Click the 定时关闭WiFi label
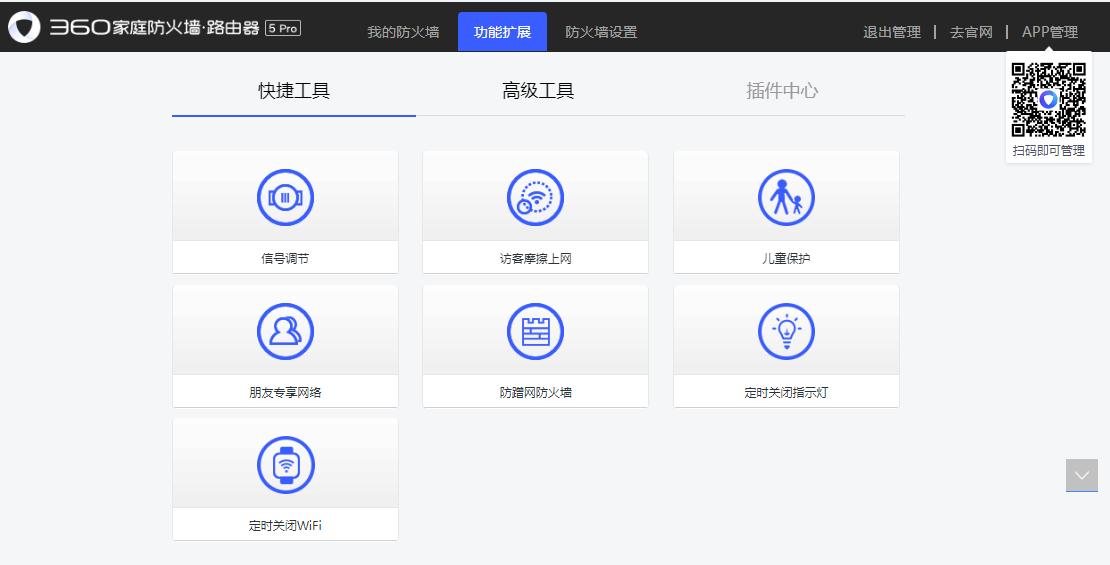This screenshot has height=565, width=1110. [x=285, y=525]
